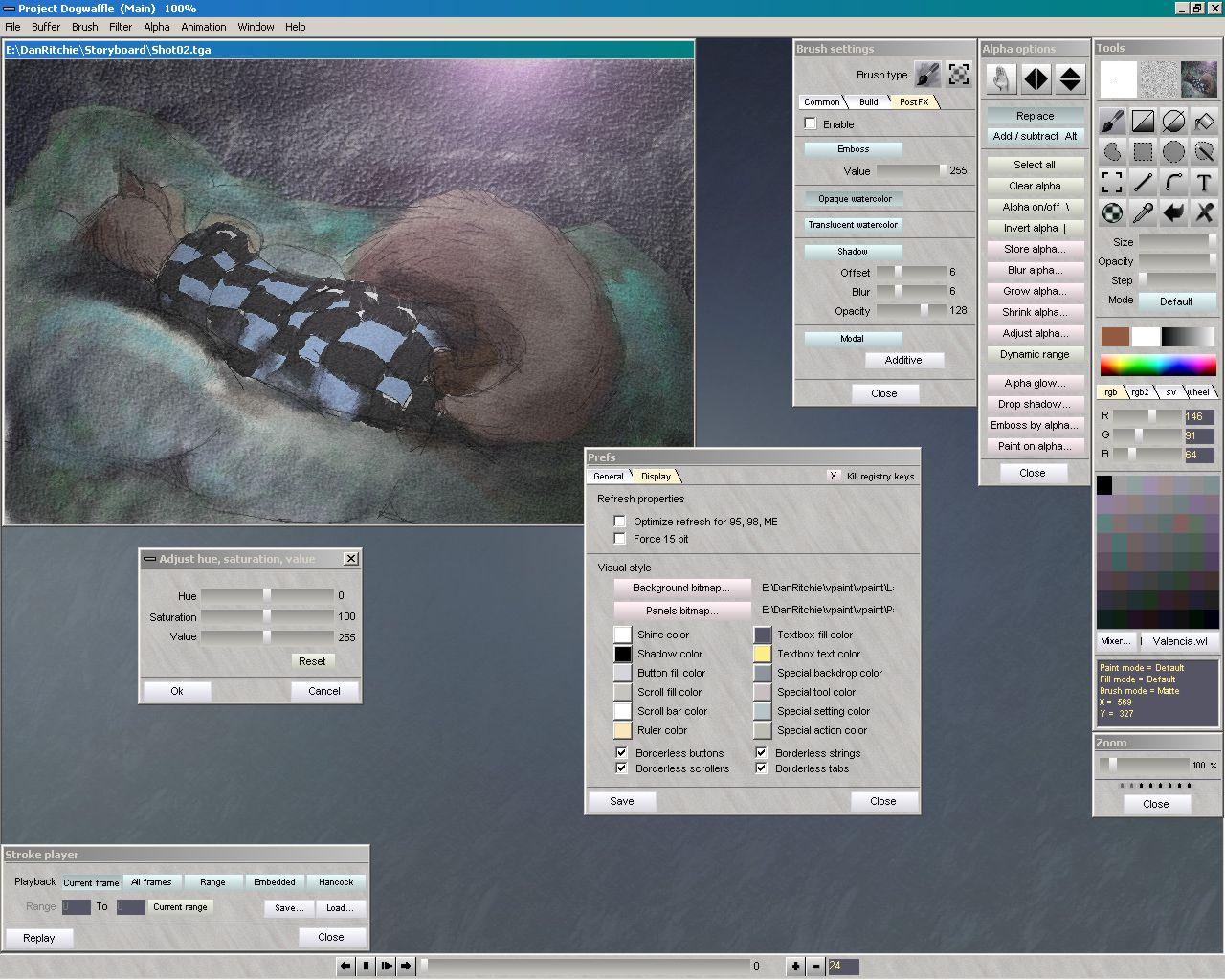Select the Text tool in Tools panel
1225x980 pixels.
pyautogui.click(x=1204, y=182)
